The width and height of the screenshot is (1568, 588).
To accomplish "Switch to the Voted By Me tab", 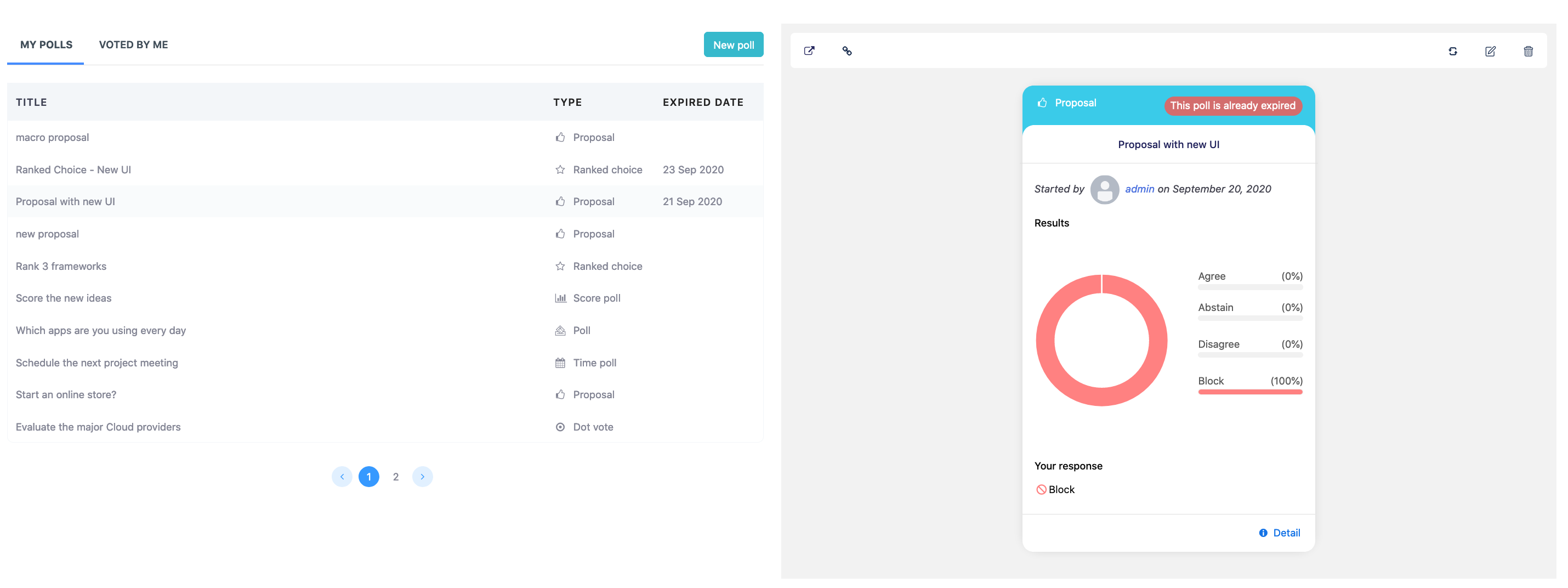I will [133, 45].
